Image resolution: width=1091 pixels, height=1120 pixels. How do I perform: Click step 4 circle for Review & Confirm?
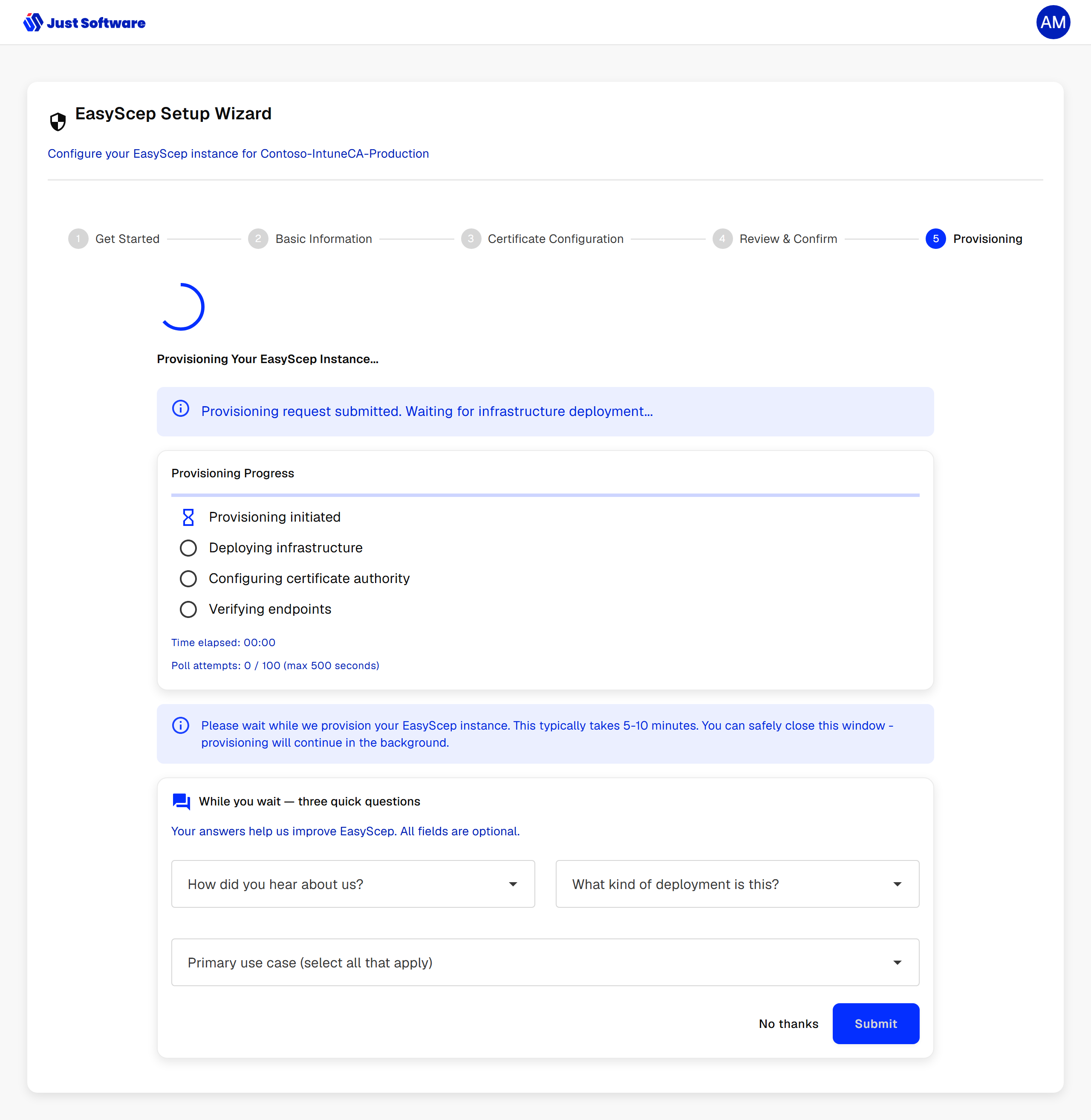tap(722, 238)
